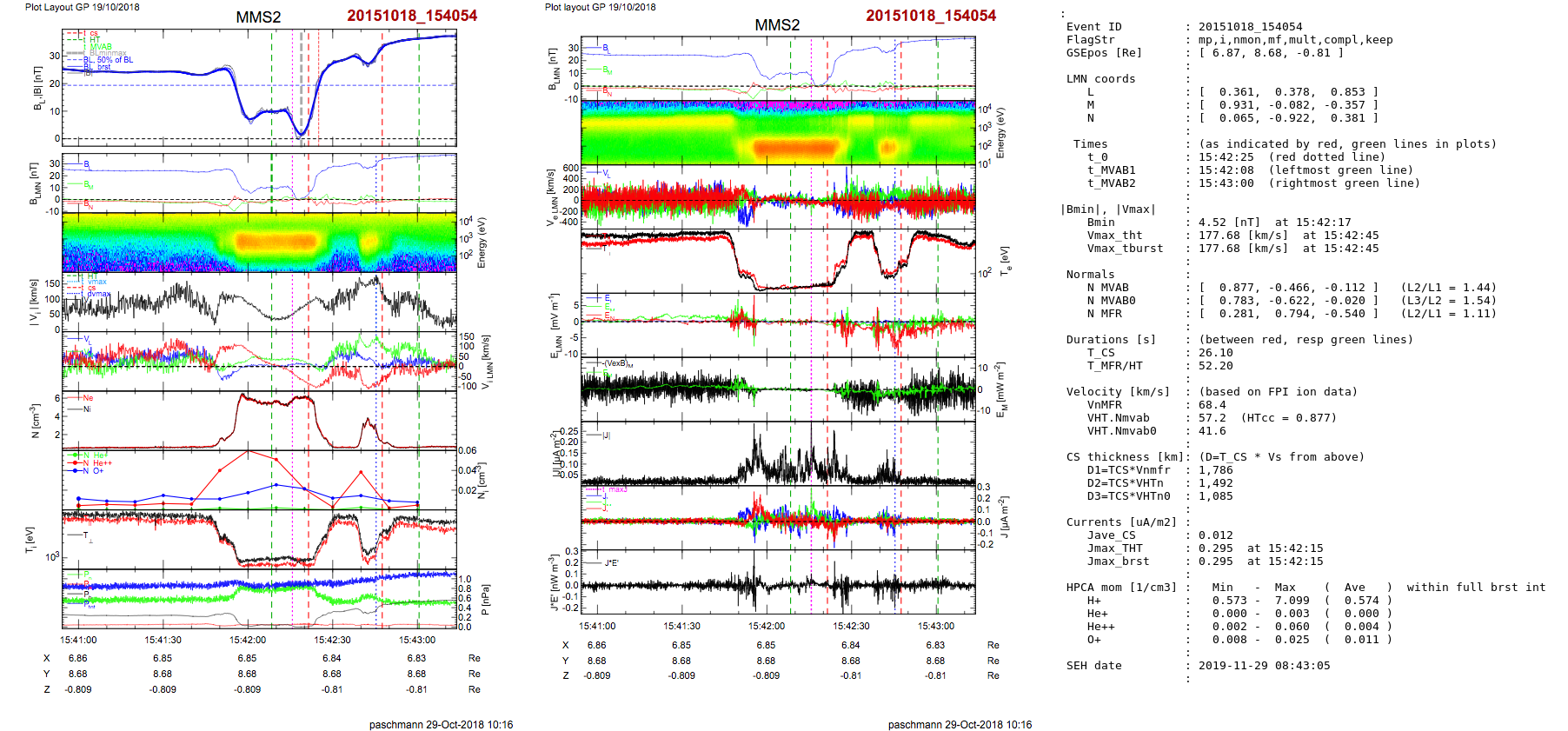Click the 'CS thickness [km]' heading
The width and height of the screenshot is (1568, 731).
tap(1125, 457)
